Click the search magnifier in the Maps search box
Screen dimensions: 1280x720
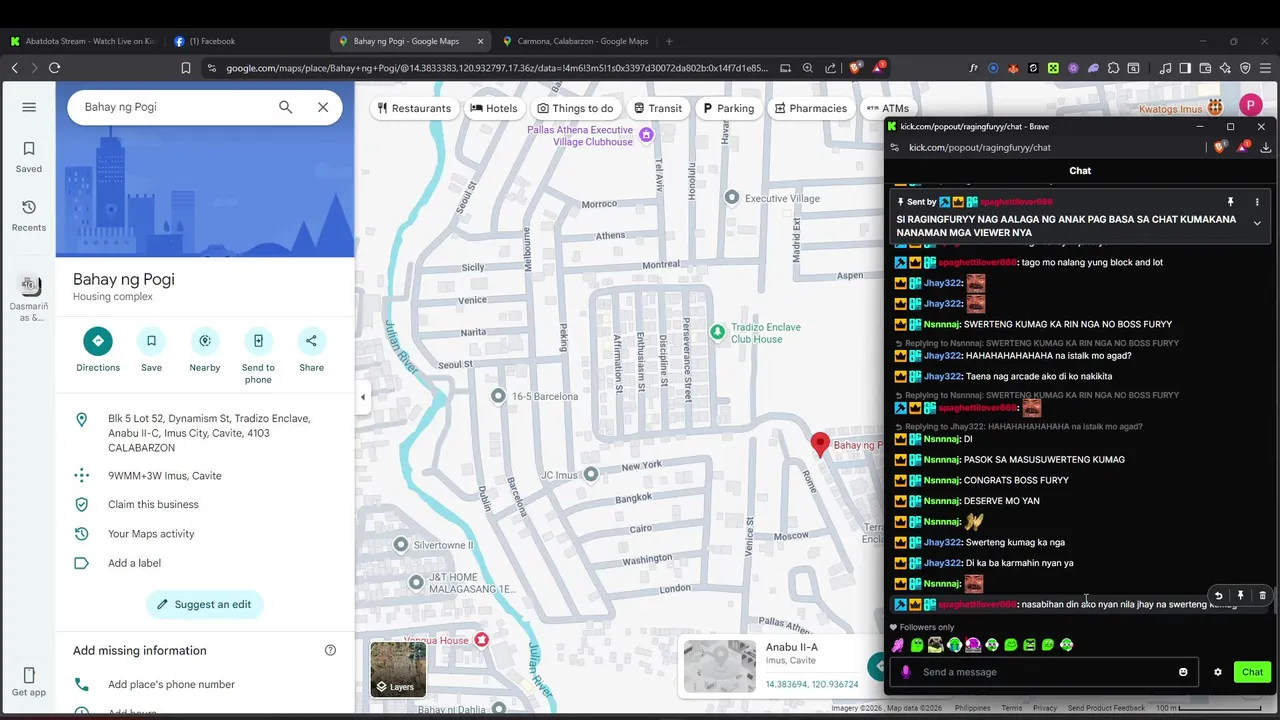(286, 107)
